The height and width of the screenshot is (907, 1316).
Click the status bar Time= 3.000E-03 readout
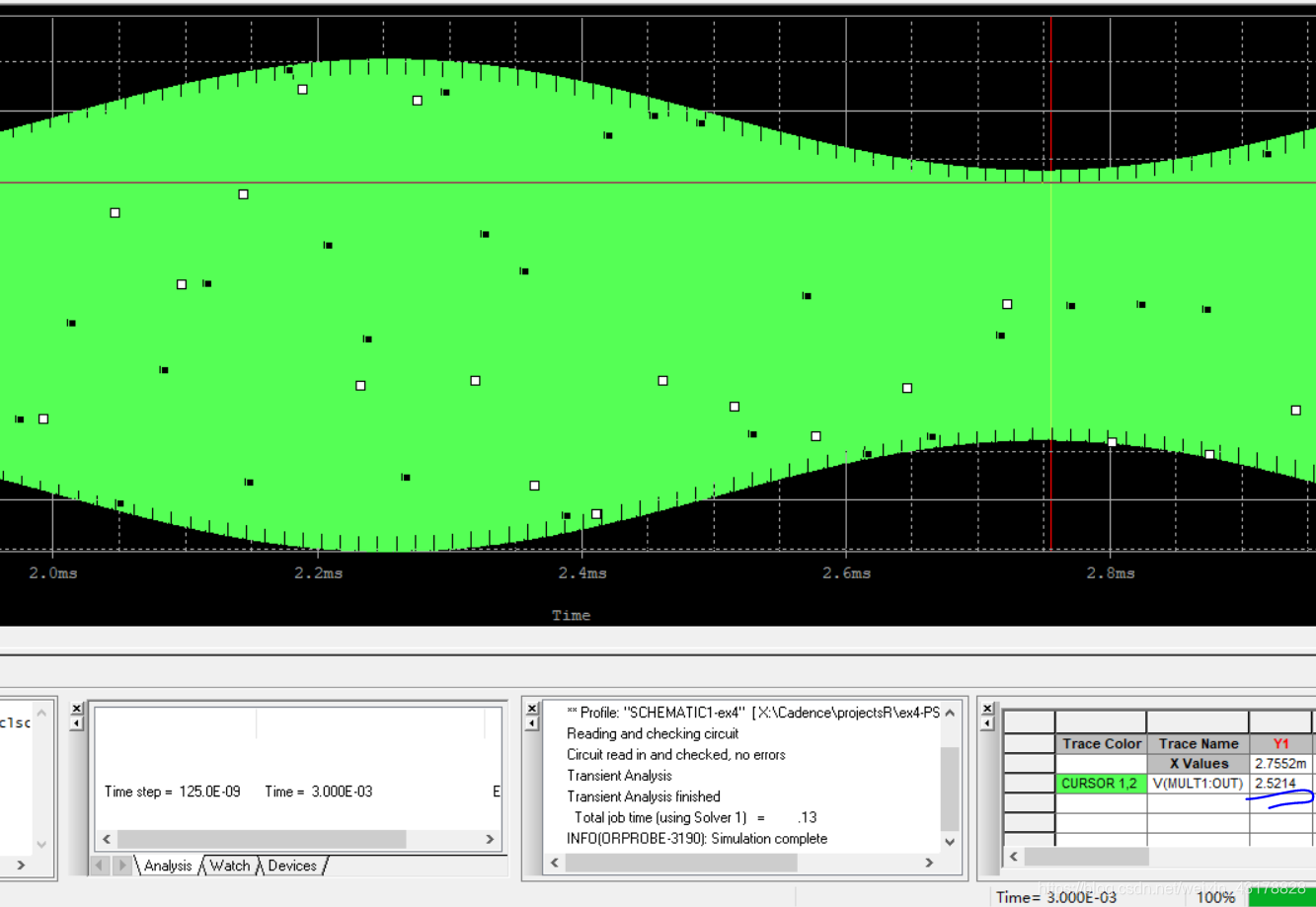[x=1056, y=897]
